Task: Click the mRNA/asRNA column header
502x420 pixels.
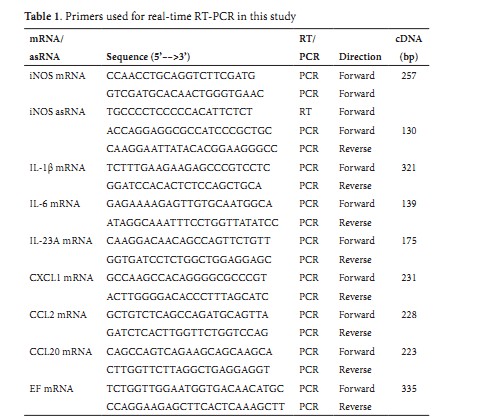Action: 46,48
